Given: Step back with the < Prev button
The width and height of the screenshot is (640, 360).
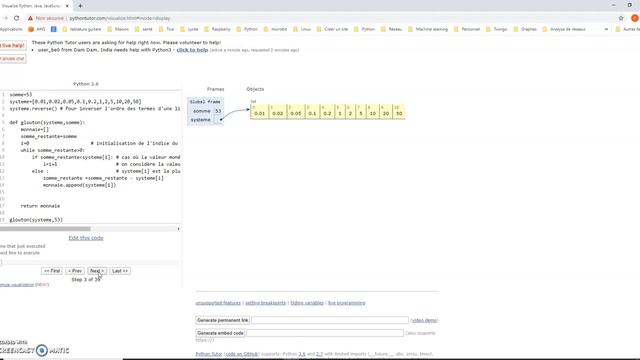Looking at the screenshot, I should click(75, 271).
